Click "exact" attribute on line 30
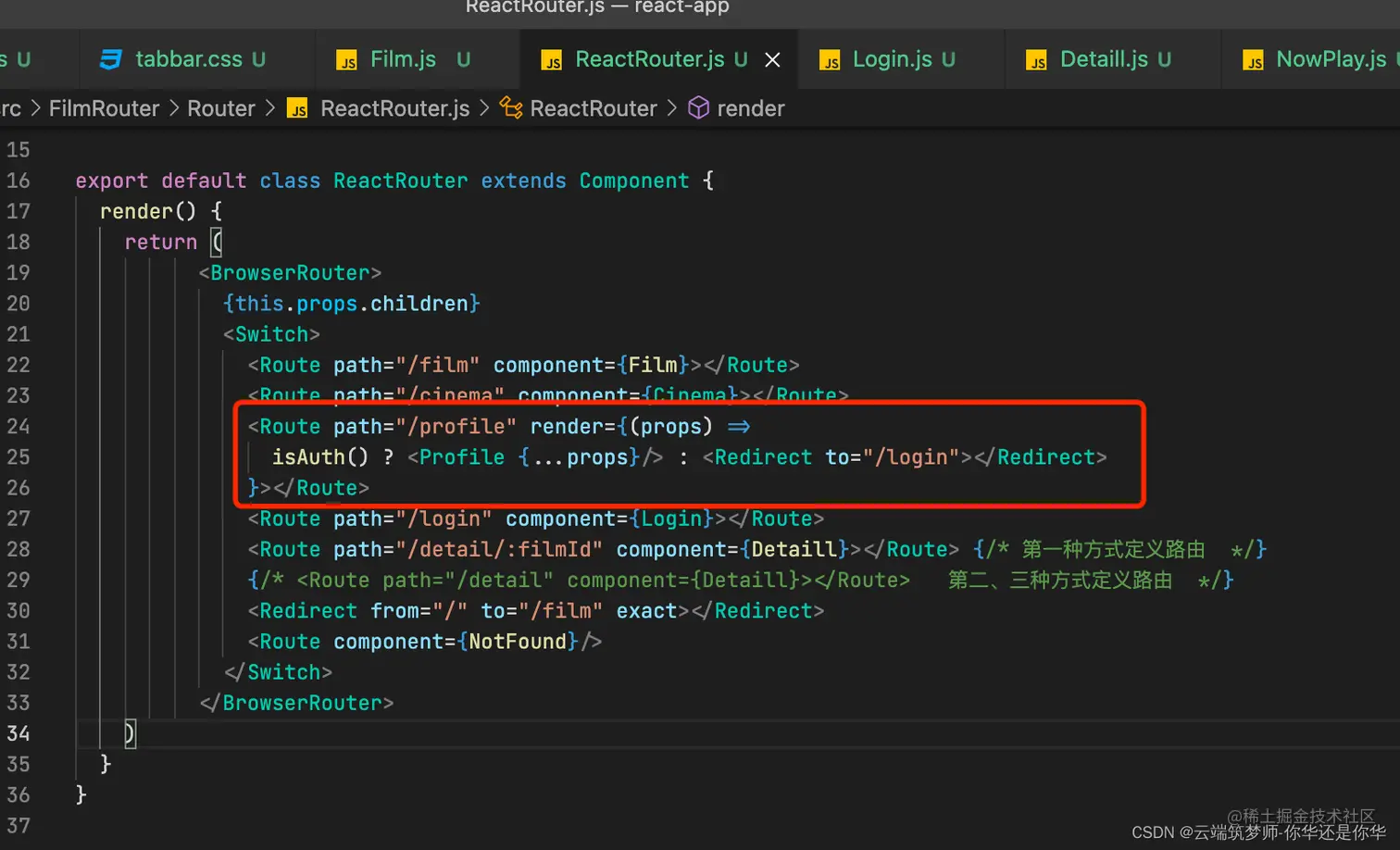 pyautogui.click(x=647, y=610)
